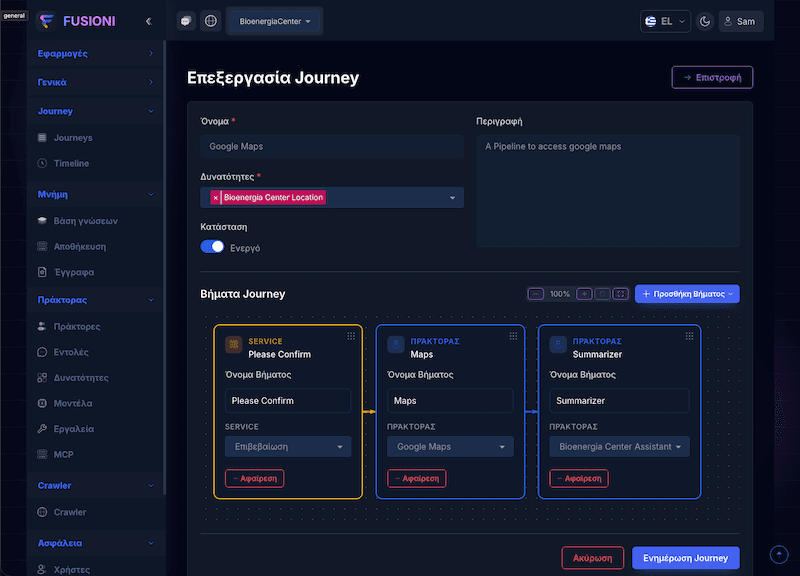The height and width of the screenshot is (576, 800).
Task: Click the Ακύρωση cancel button
Action: coord(593,558)
